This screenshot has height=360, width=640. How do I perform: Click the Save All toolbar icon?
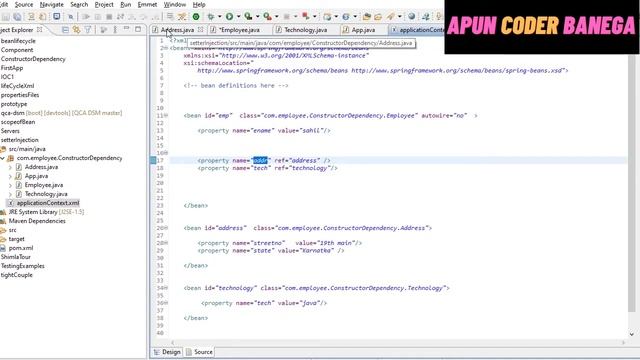click(x=17, y=17)
